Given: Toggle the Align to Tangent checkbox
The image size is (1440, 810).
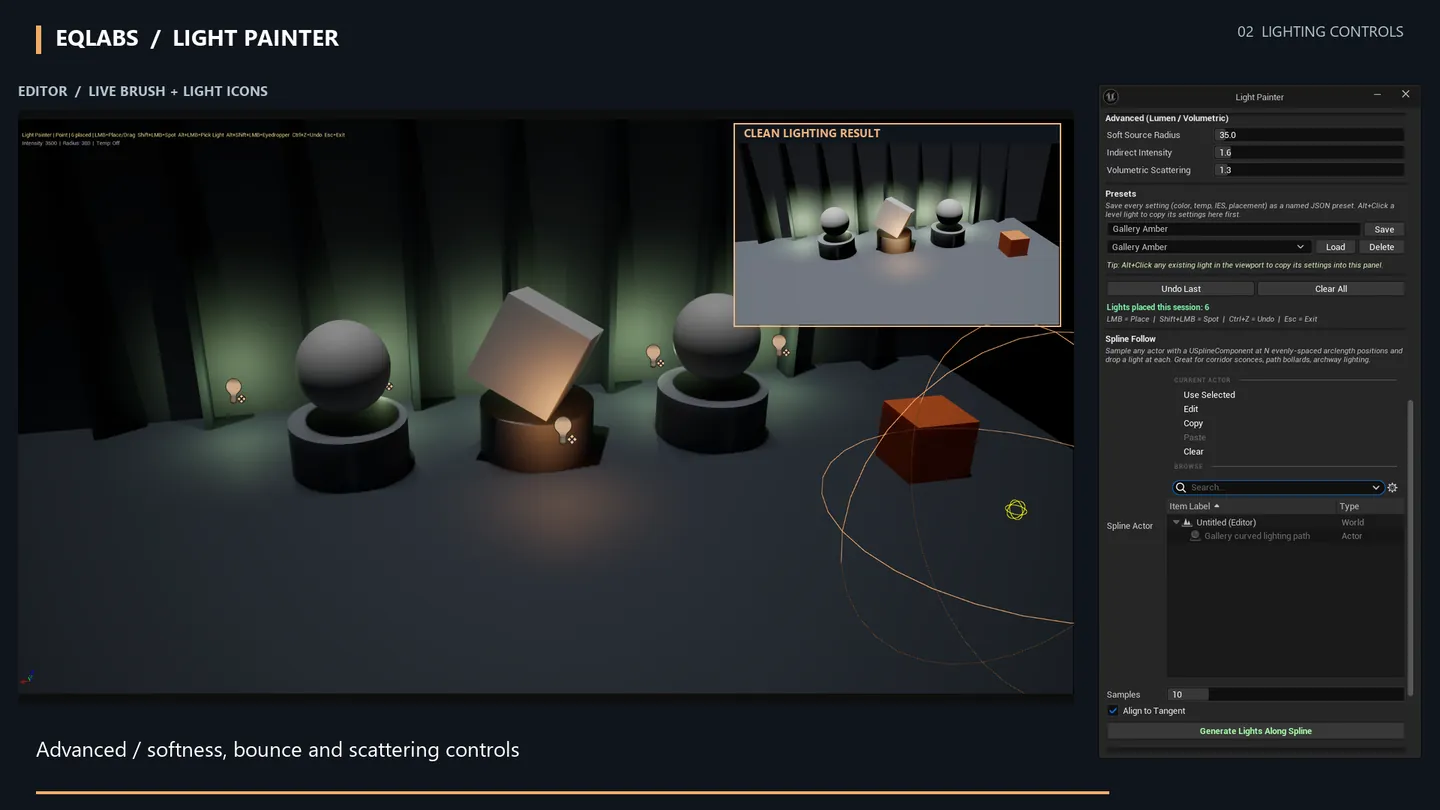Looking at the screenshot, I should (x=1113, y=711).
